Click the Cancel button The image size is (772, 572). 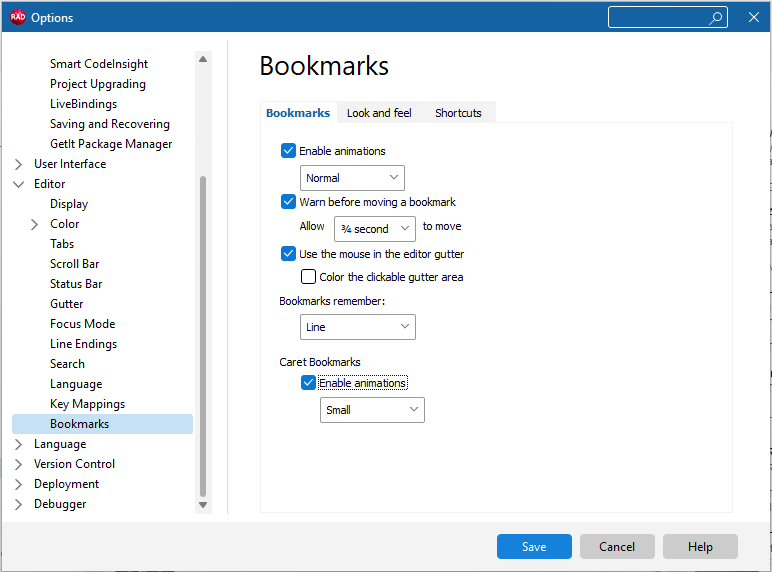click(x=617, y=546)
